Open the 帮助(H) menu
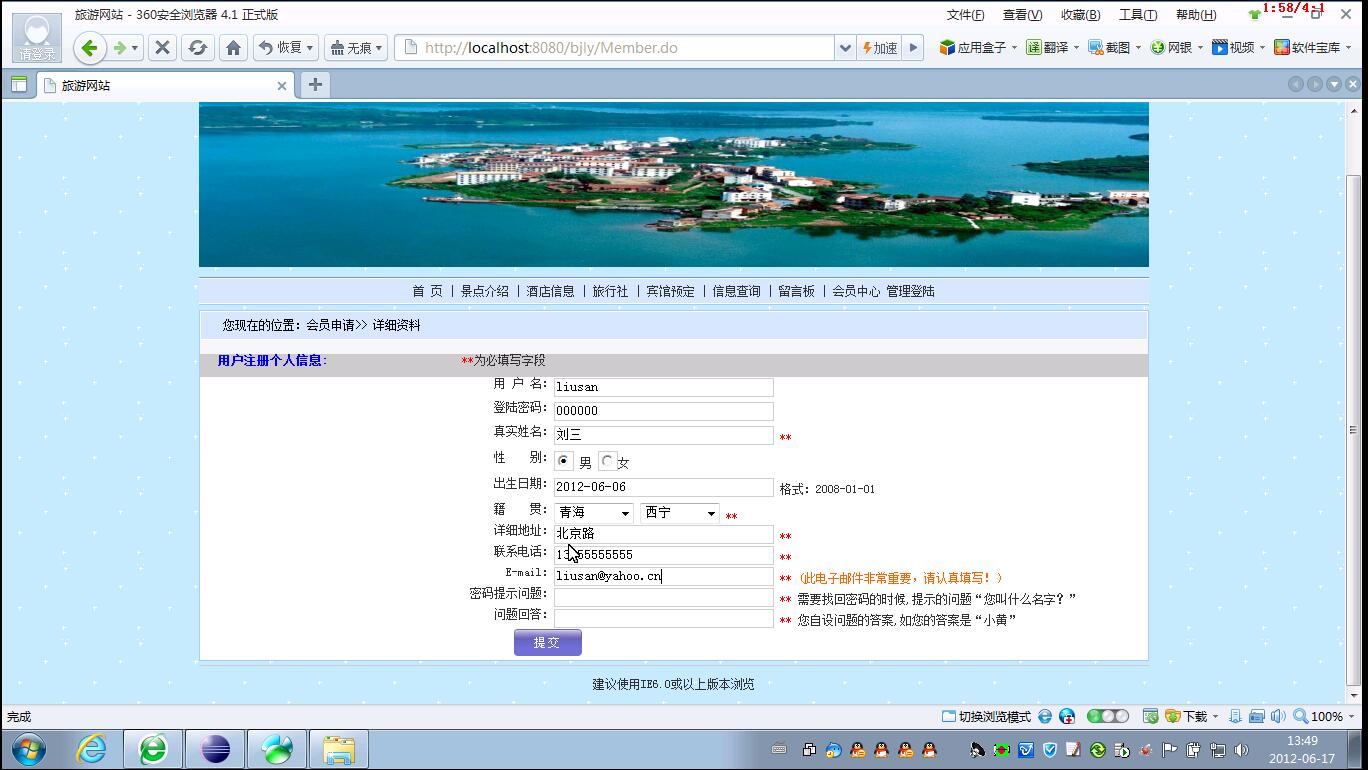 [1196, 15]
